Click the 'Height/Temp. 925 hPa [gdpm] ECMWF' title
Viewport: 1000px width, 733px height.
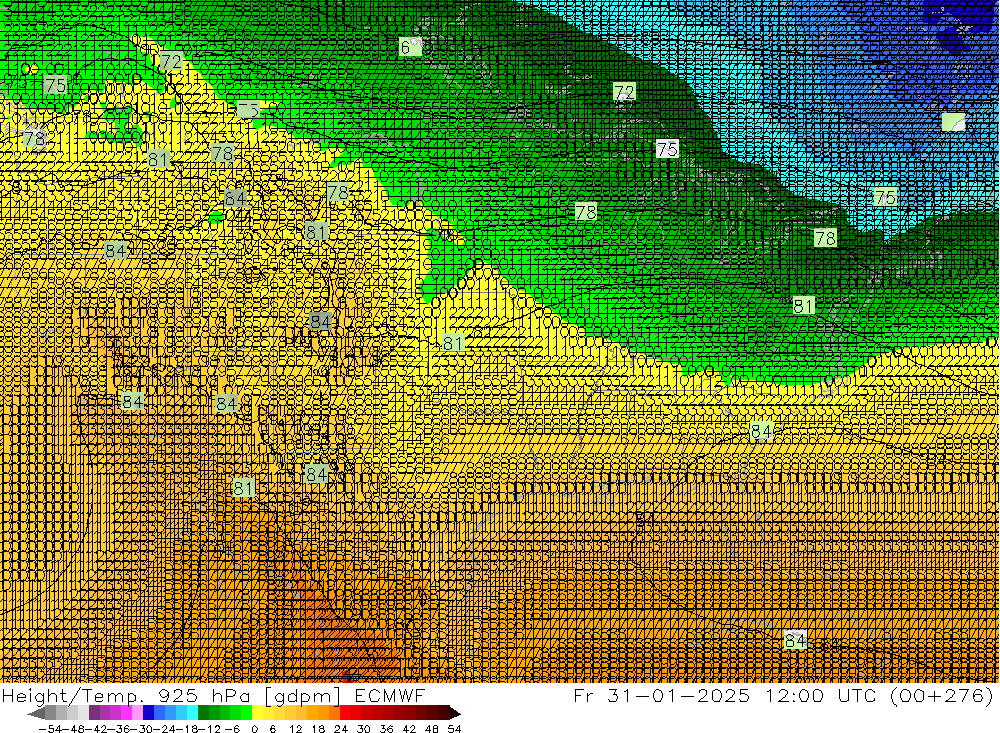(x=213, y=695)
